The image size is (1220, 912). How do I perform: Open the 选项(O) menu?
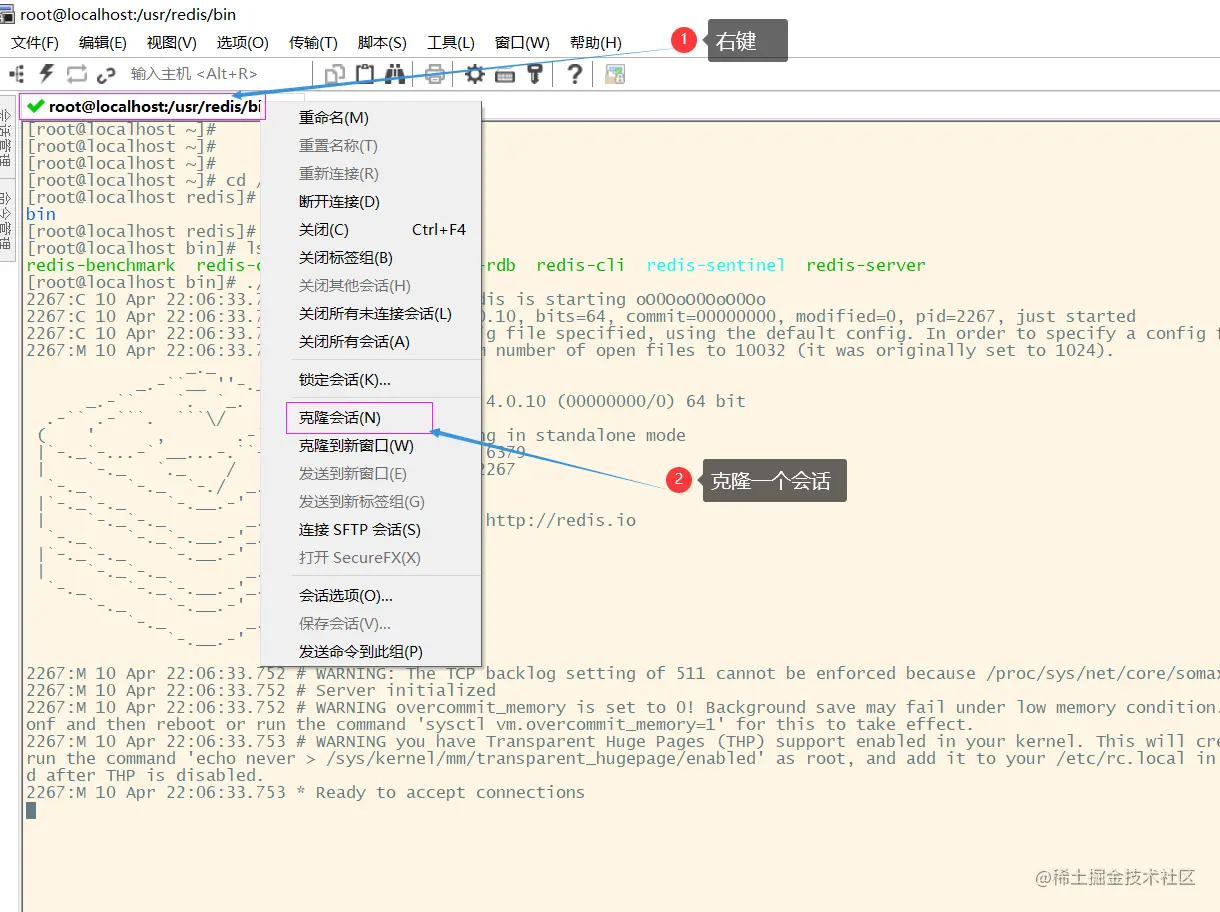242,42
